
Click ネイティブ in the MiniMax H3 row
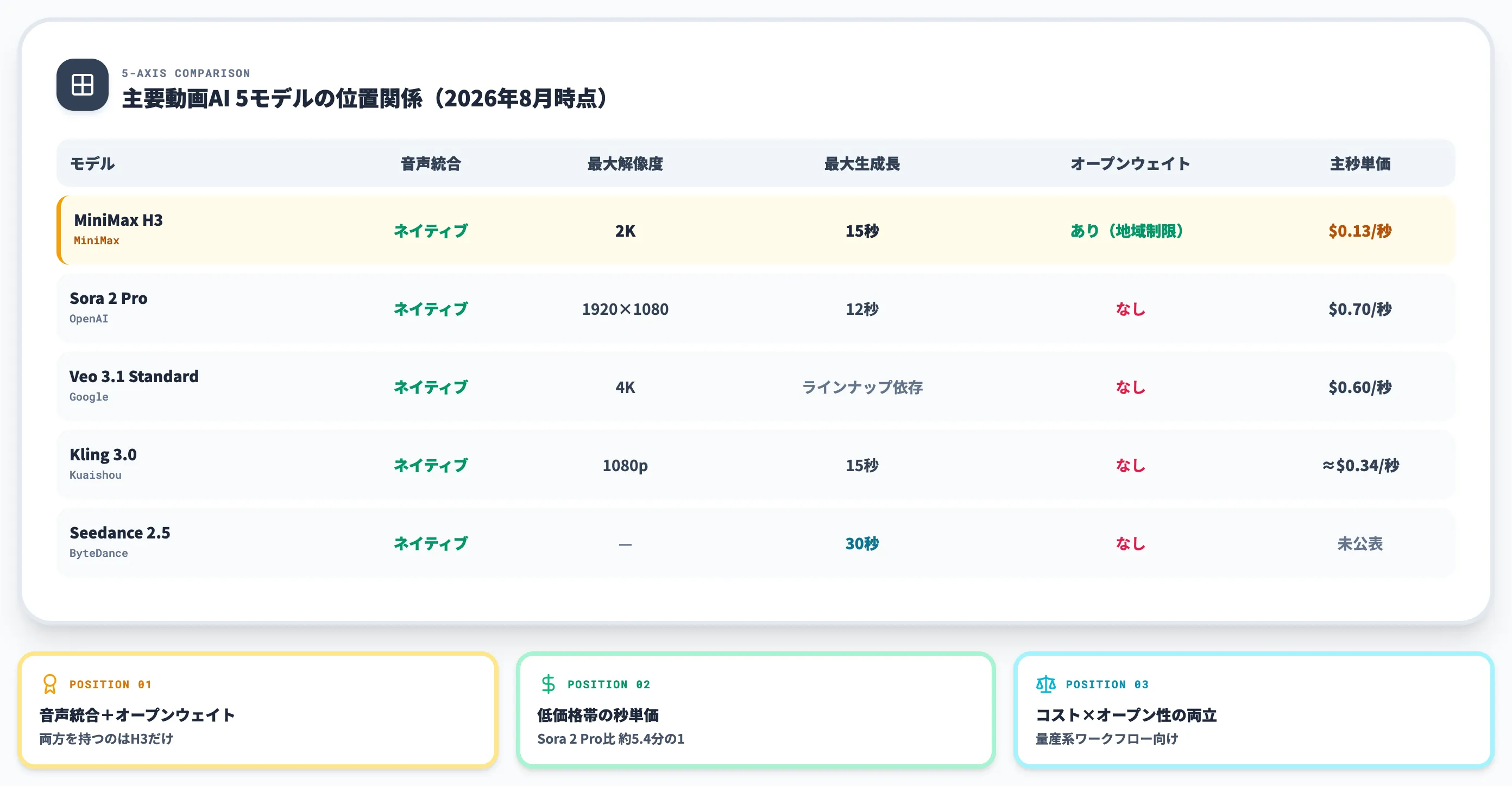click(431, 231)
